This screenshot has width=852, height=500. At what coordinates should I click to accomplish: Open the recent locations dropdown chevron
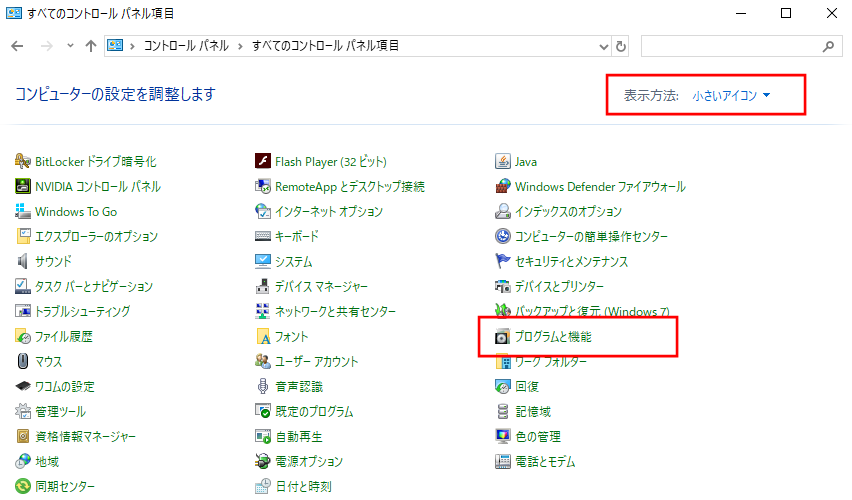point(70,46)
